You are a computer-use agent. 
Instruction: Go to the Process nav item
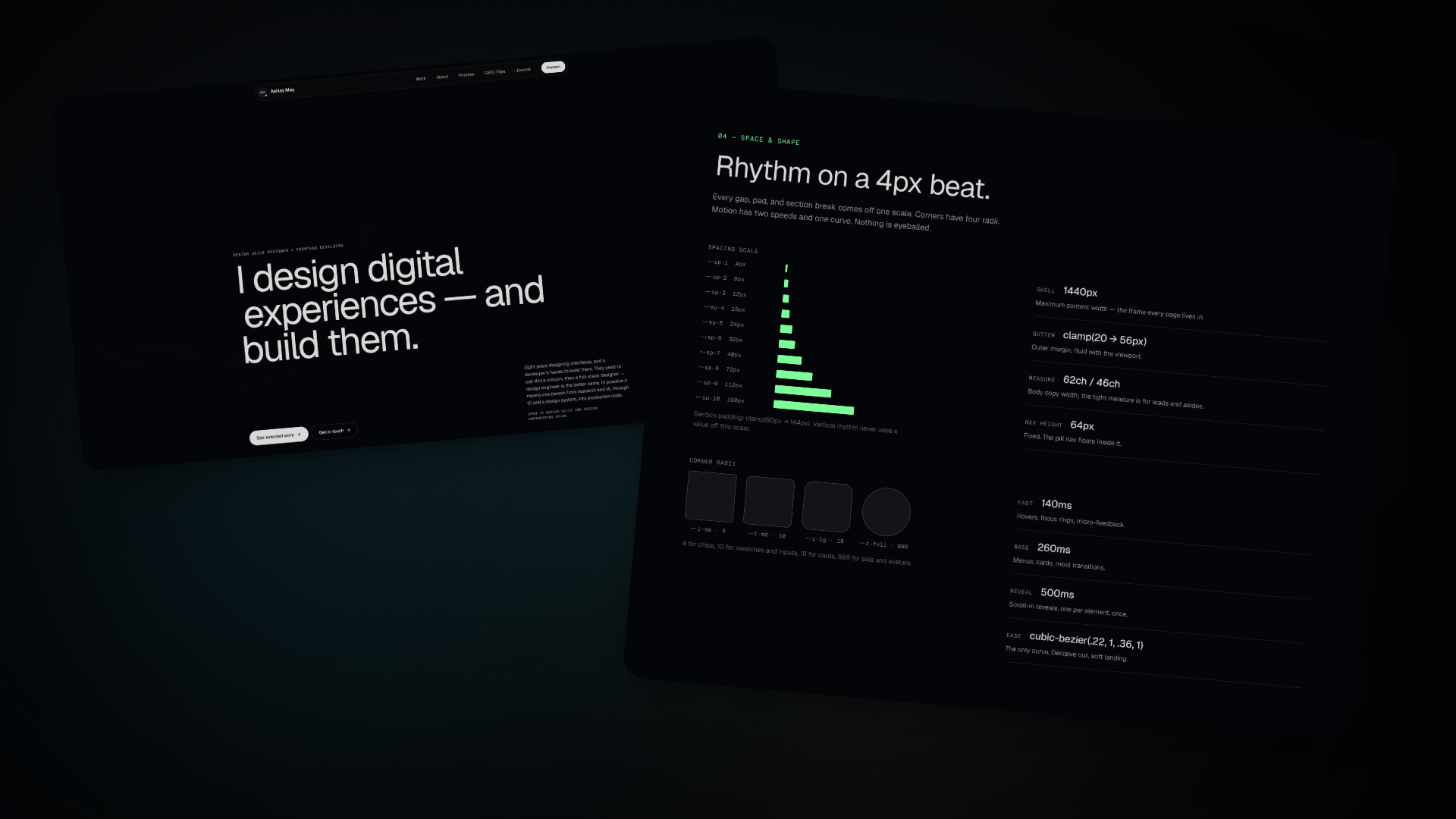[x=466, y=74]
